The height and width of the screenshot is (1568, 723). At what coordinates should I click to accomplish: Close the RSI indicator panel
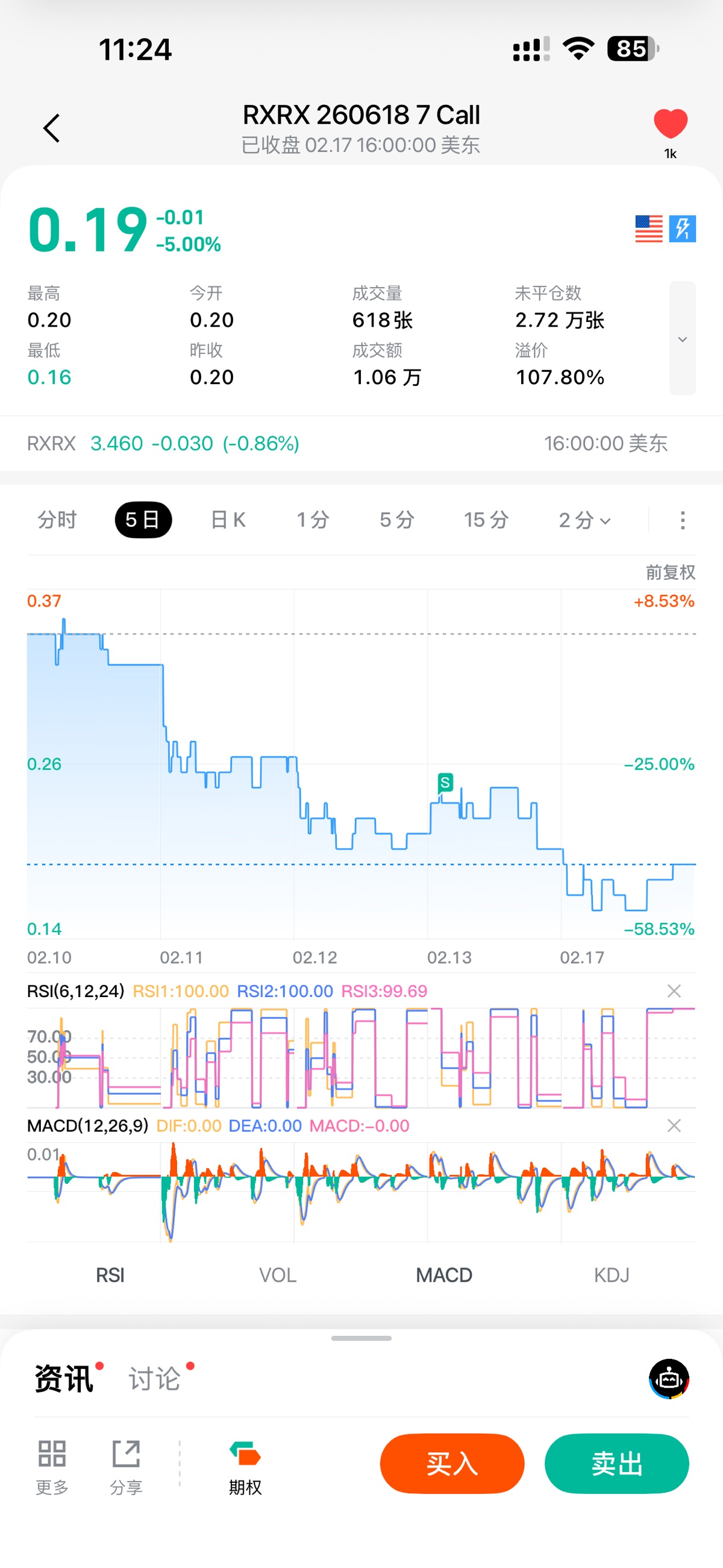point(674,991)
